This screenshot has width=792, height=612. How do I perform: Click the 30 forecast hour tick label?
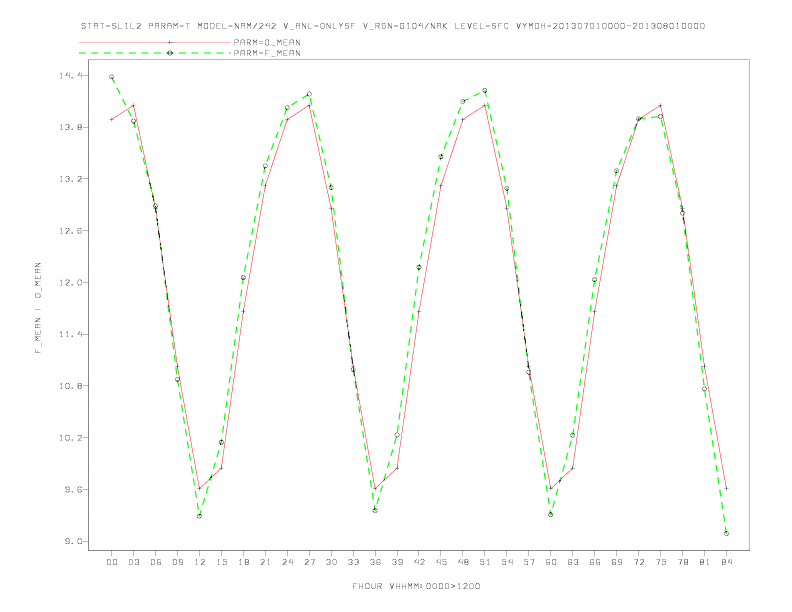click(x=331, y=562)
